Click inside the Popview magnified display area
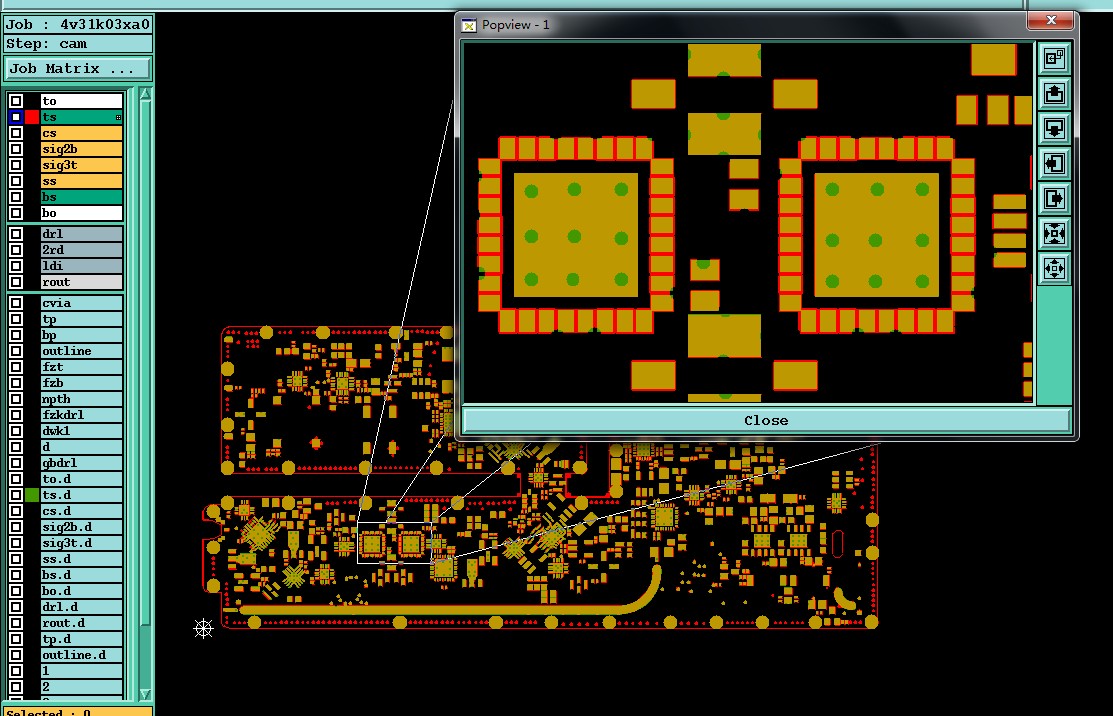 [x=748, y=222]
